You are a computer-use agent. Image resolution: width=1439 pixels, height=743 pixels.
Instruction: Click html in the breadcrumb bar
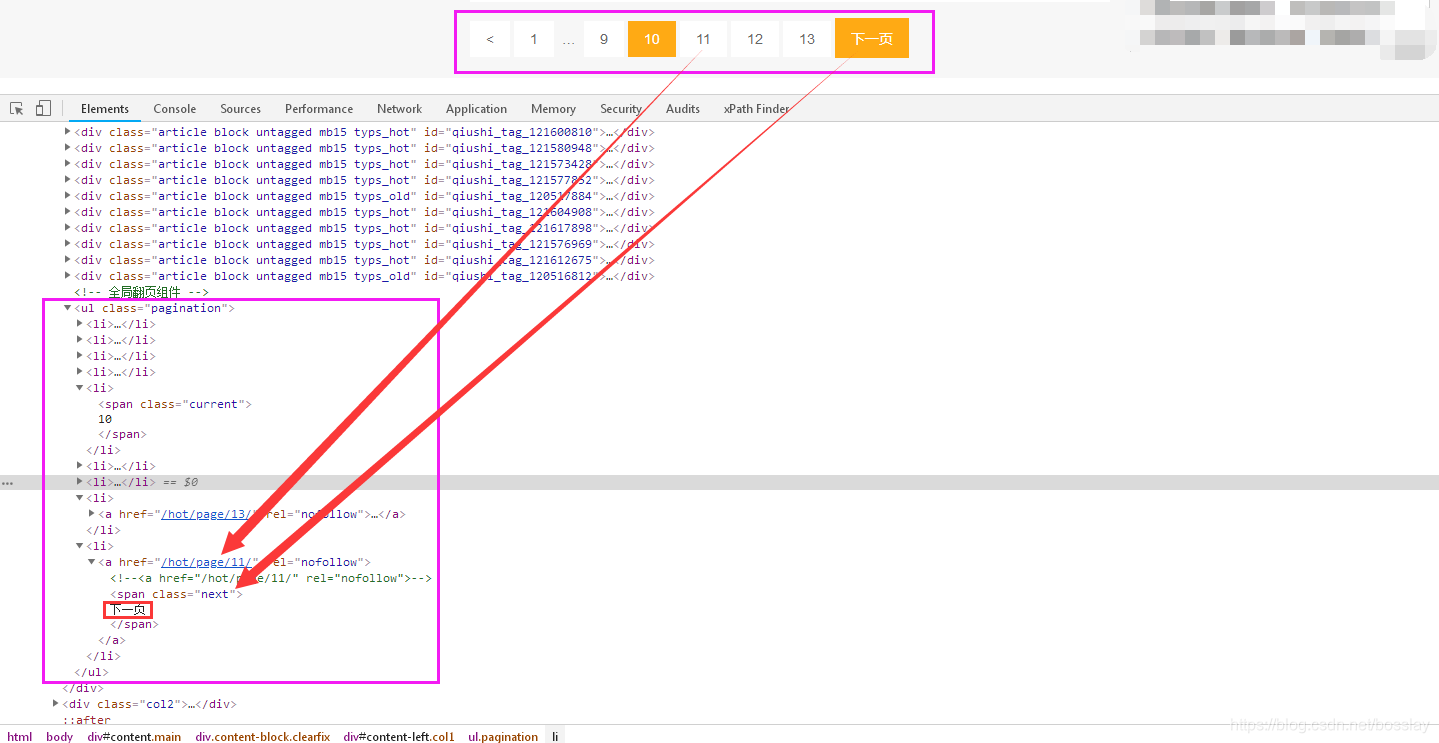(x=19, y=736)
